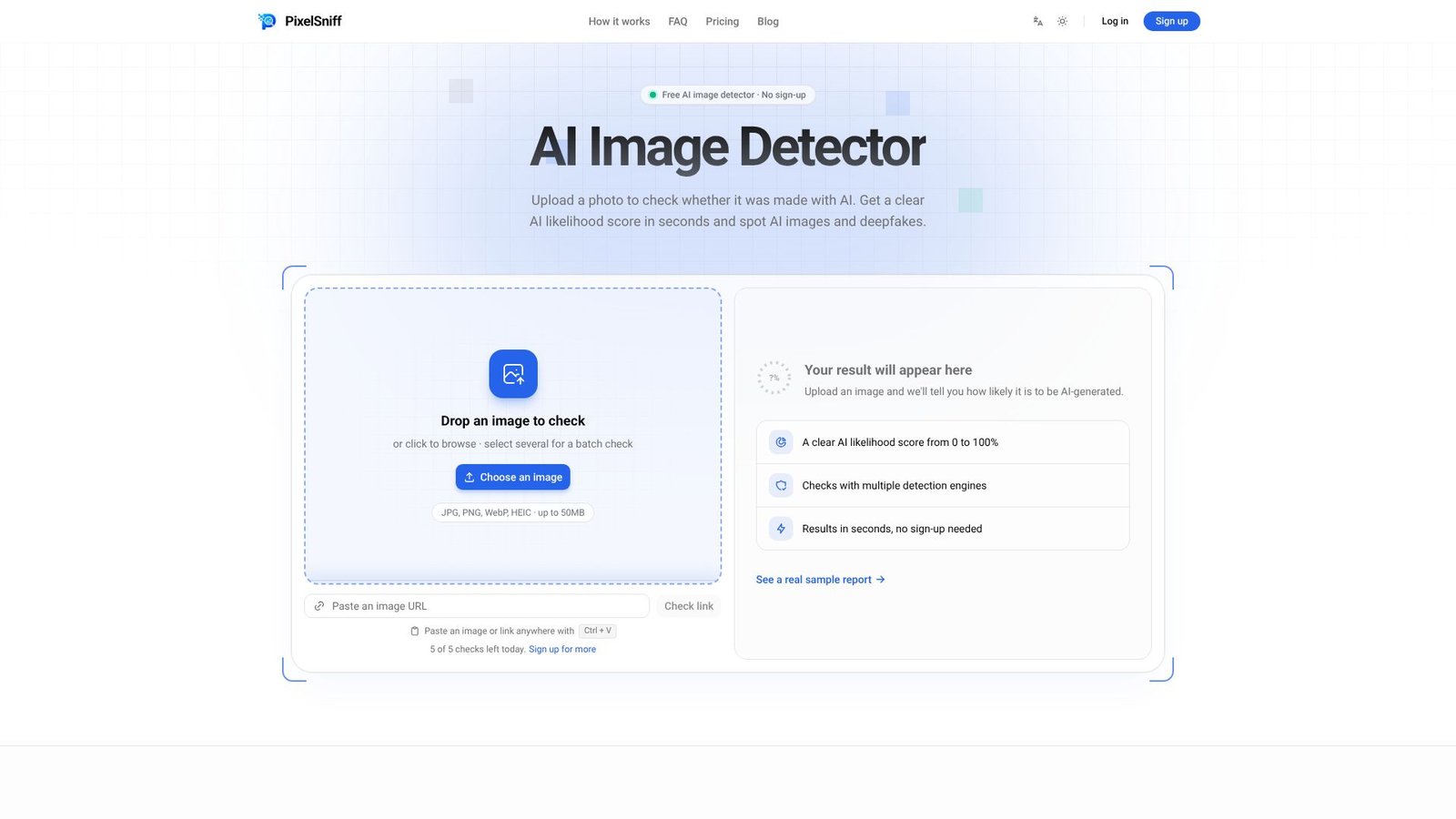Click the PixelSniff logo icon

coord(267,21)
